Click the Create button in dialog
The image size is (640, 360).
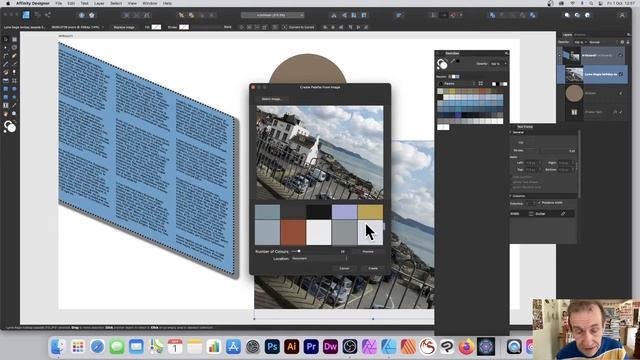coord(373,268)
